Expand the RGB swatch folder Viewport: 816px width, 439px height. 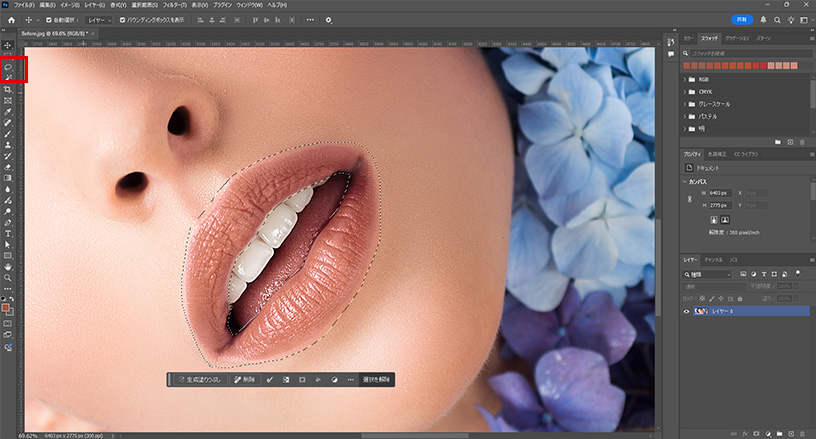(687, 78)
